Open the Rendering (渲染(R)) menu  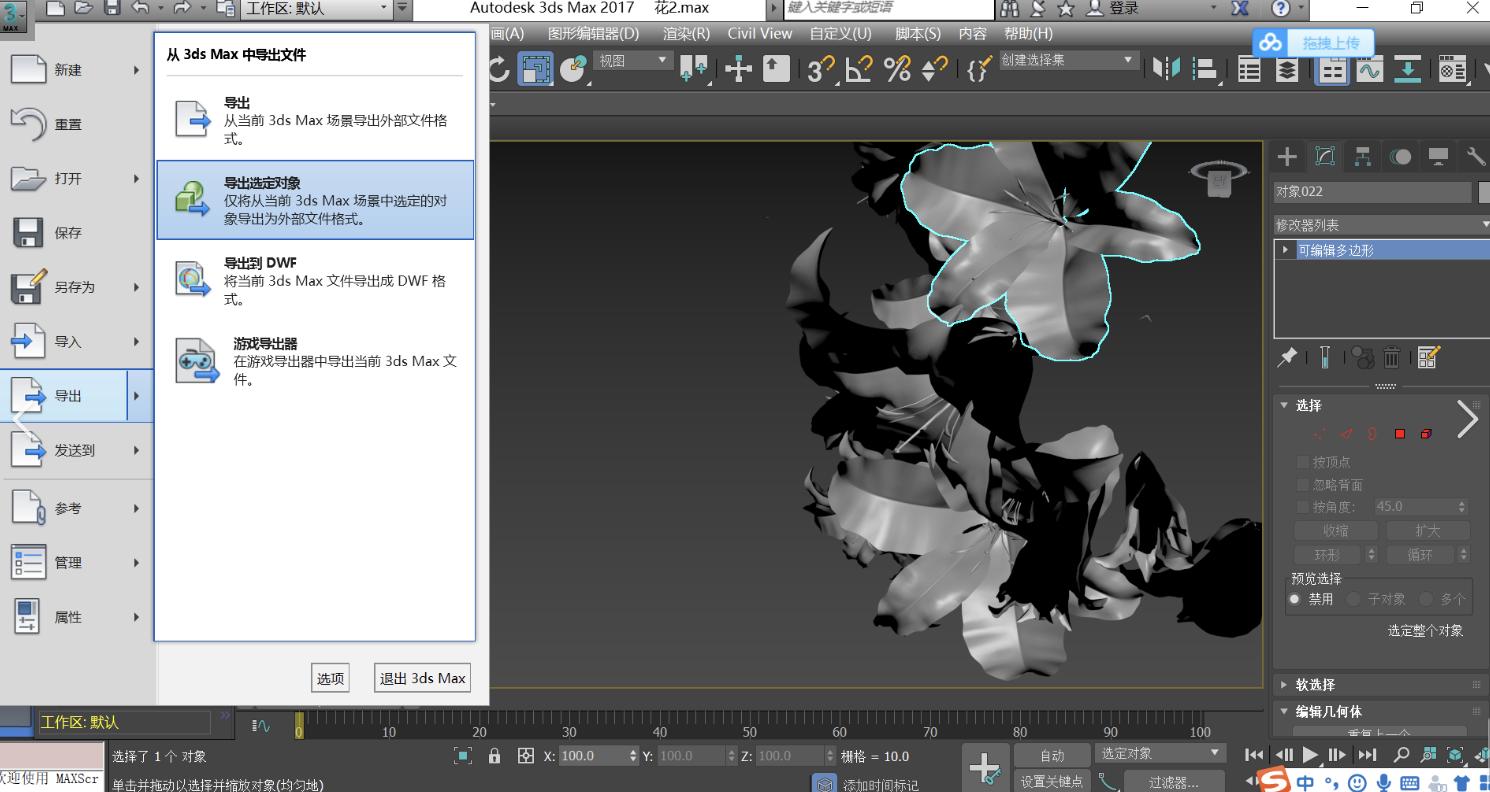[x=686, y=33]
